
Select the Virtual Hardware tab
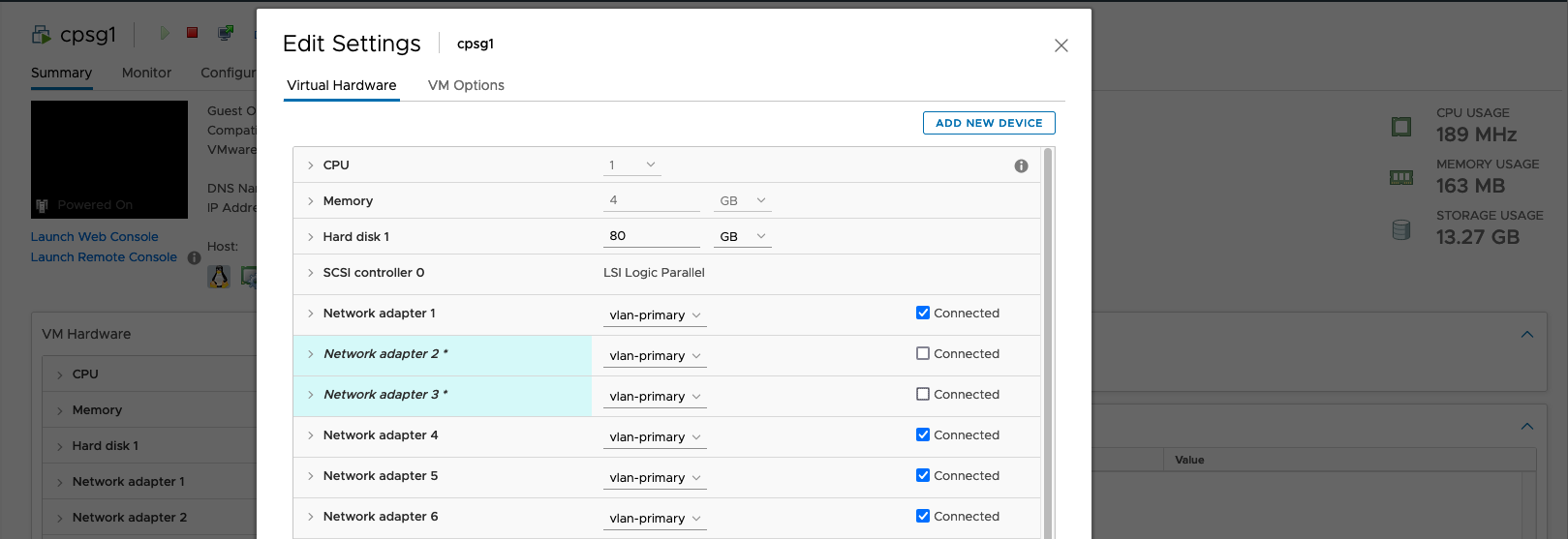(x=341, y=85)
